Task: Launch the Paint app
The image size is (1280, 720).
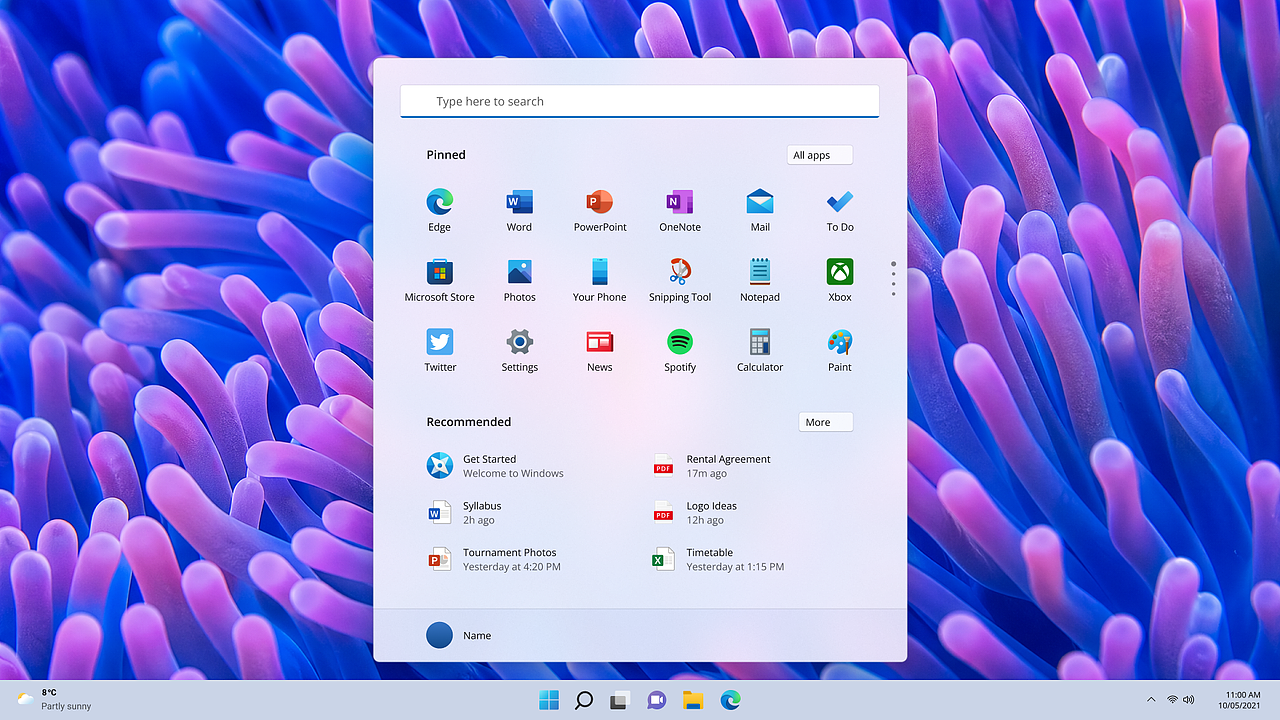Action: pyautogui.click(x=840, y=350)
